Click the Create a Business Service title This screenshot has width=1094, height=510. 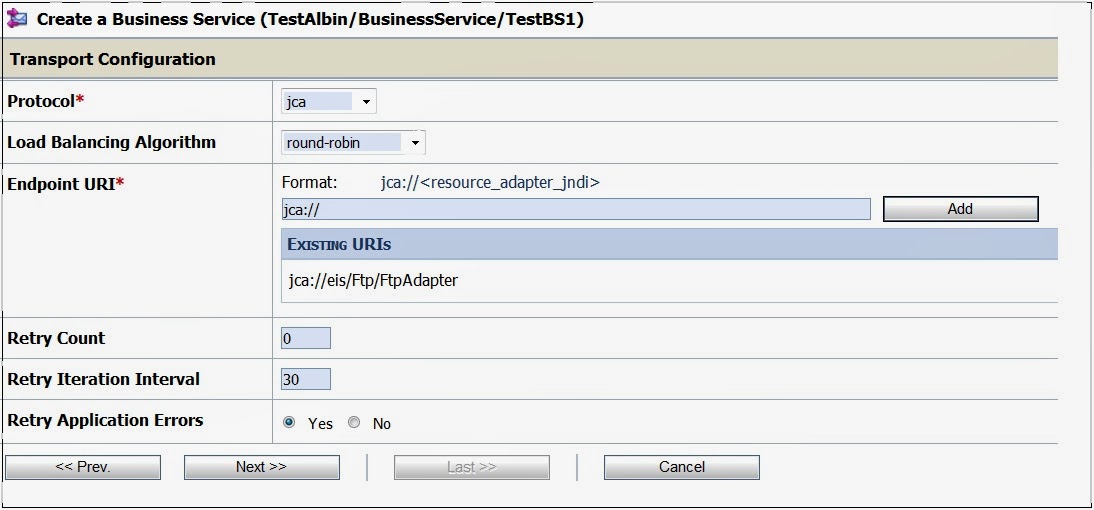coord(310,20)
